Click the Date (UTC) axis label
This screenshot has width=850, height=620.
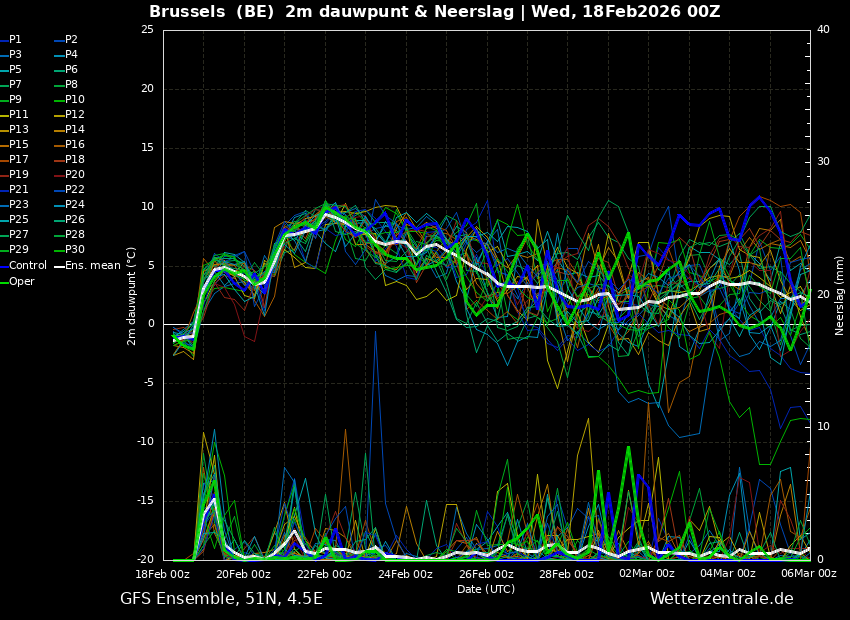click(486, 589)
